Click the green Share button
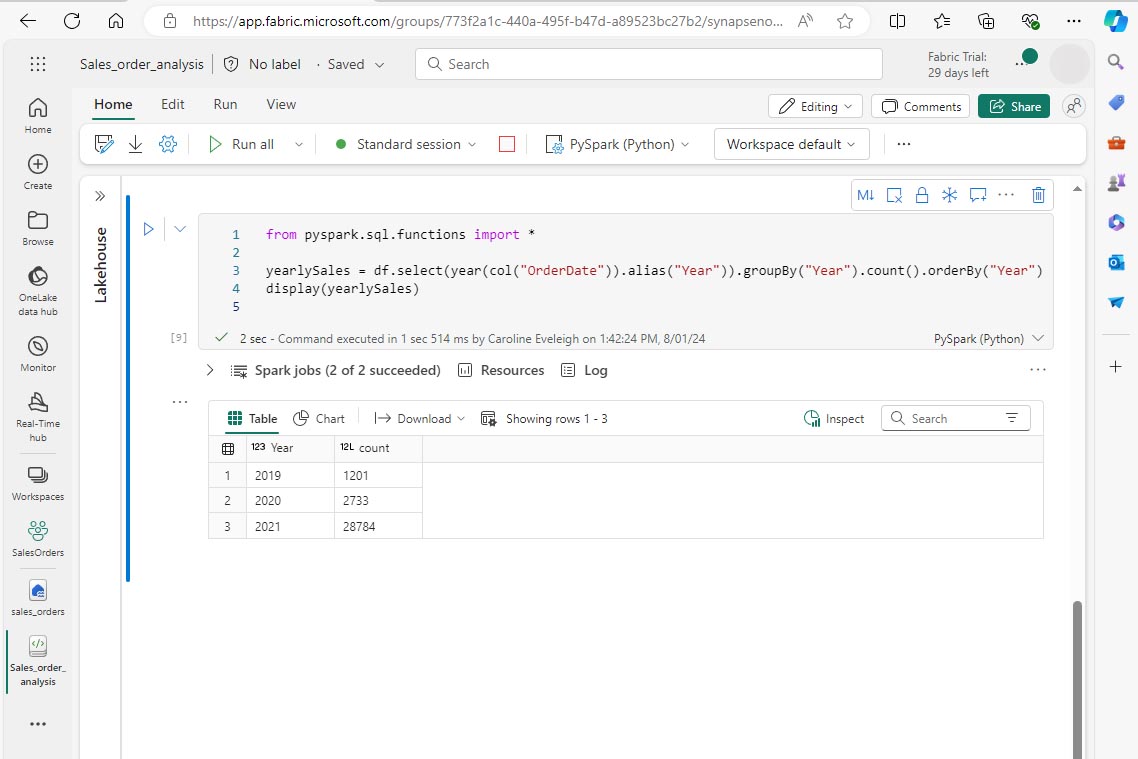This screenshot has height=759, width=1138. [1014, 107]
